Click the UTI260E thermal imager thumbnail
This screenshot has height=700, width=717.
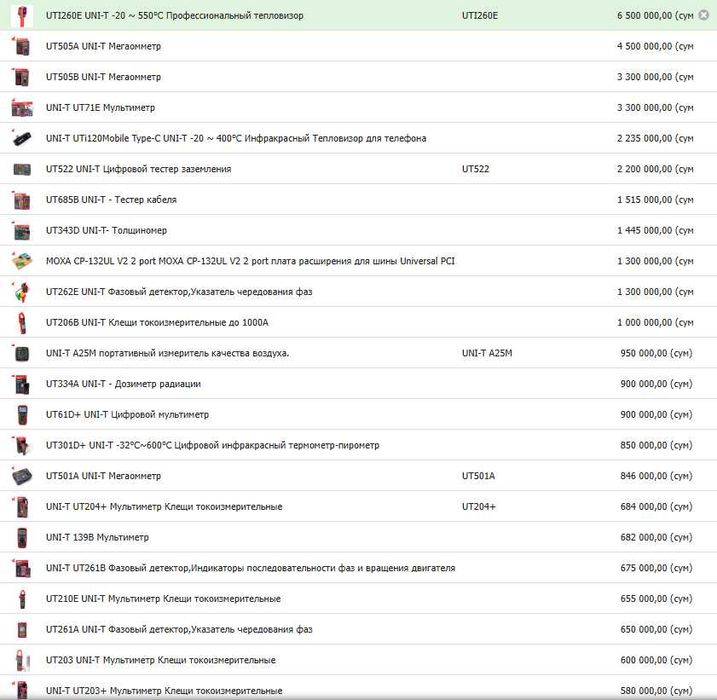[22, 16]
